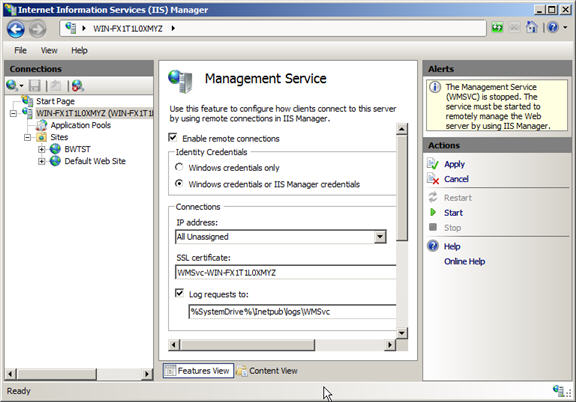Viewport: 576px width, 402px height.
Task: Open Application Pools in the tree
Action: 80,125
